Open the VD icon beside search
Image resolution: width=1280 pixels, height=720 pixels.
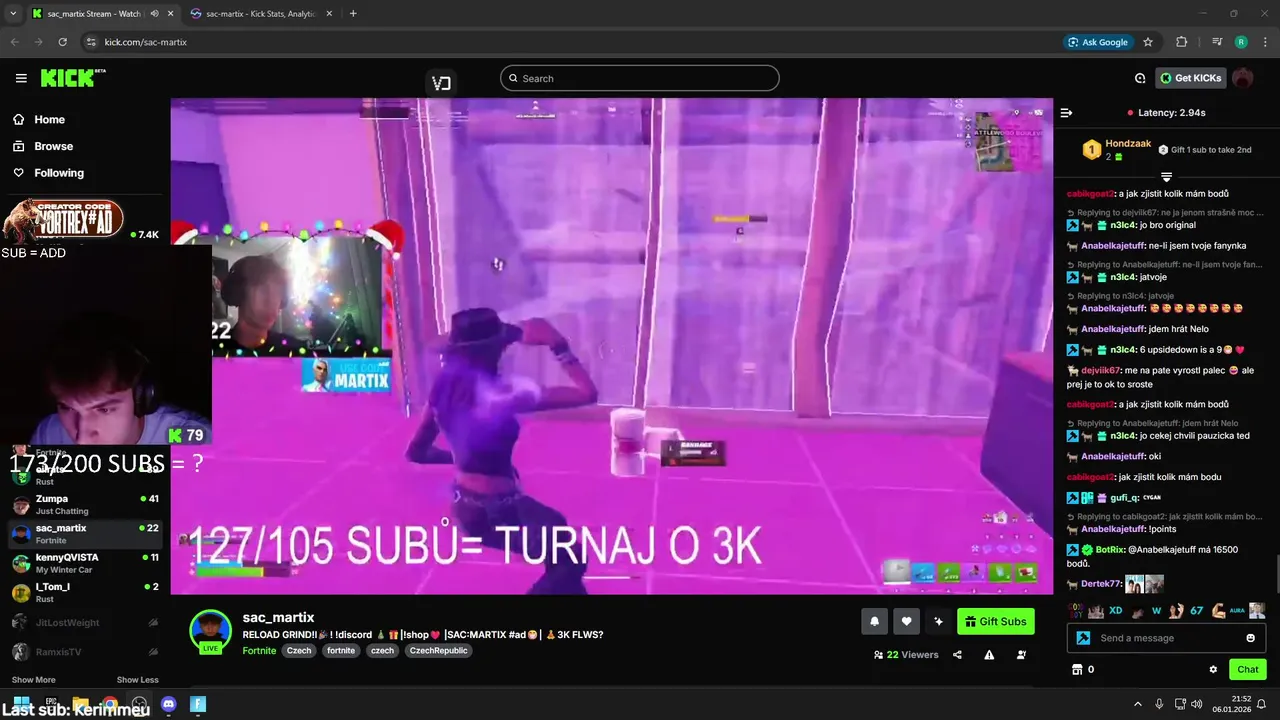point(442,83)
